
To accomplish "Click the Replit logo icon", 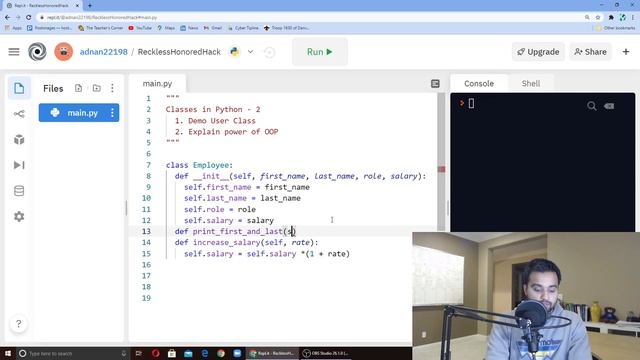I will tap(37, 52).
